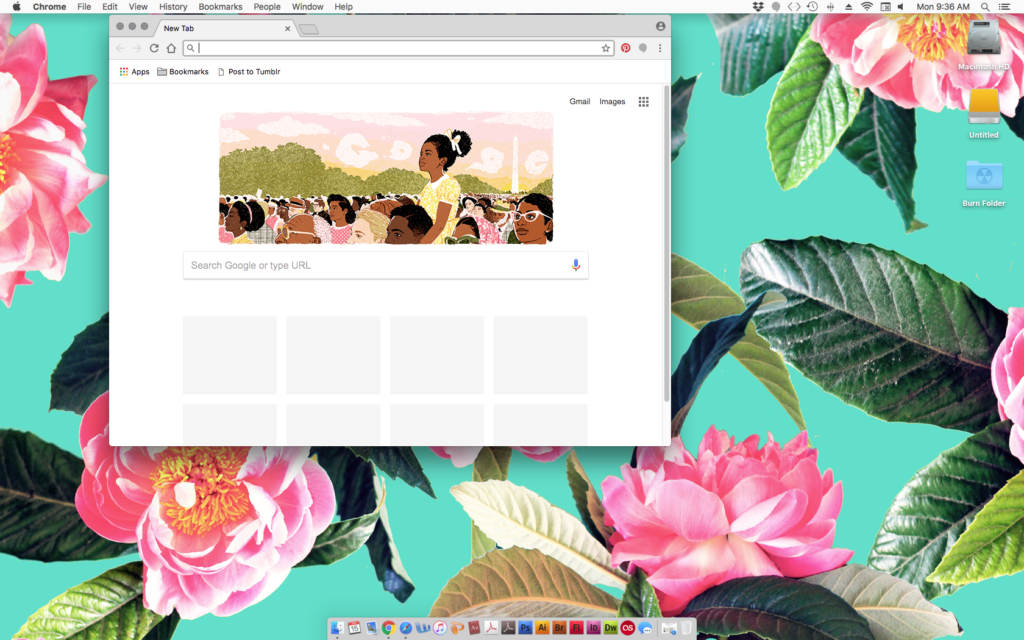Launch Adobe Flash from the dock
This screenshot has width=1024, height=640.
click(576, 628)
